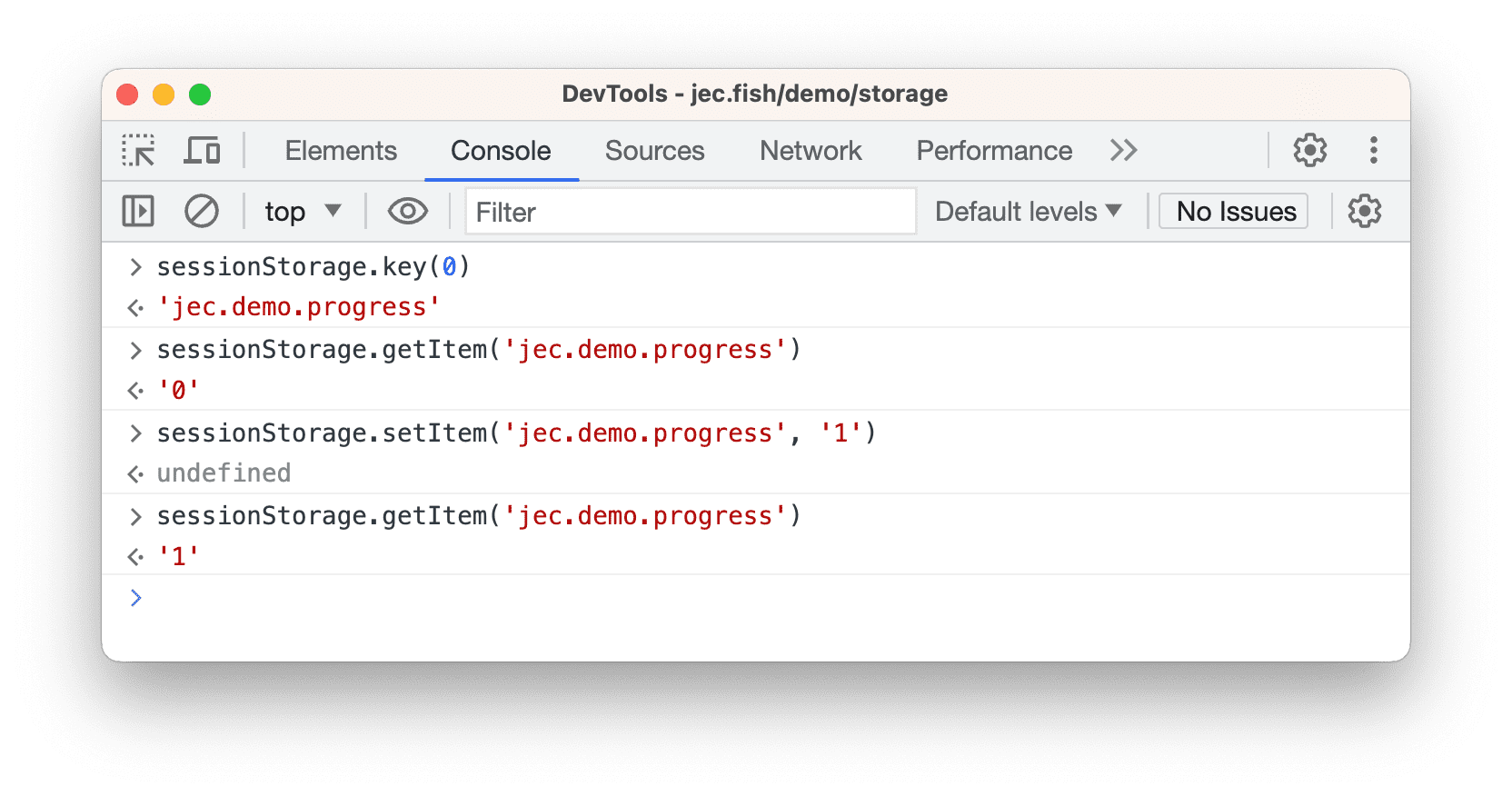Create a live expression with the eye icon
The image size is (1512, 796).
(406, 211)
